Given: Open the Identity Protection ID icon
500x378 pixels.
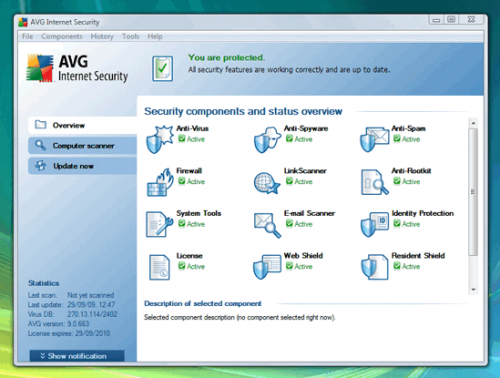Looking at the screenshot, I should click(x=375, y=224).
